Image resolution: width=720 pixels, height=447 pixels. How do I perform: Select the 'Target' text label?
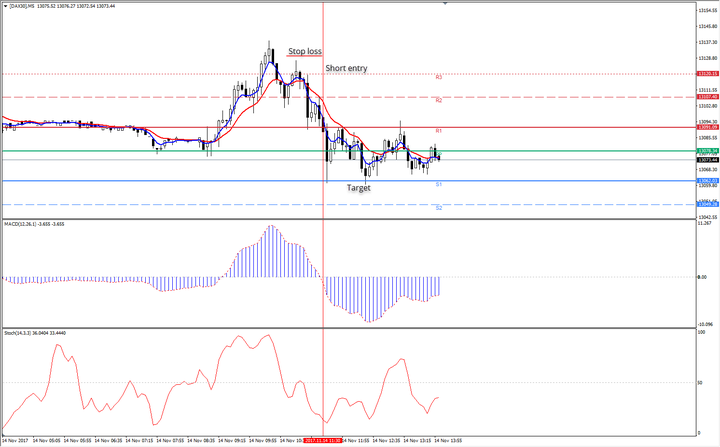tap(359, 188)
